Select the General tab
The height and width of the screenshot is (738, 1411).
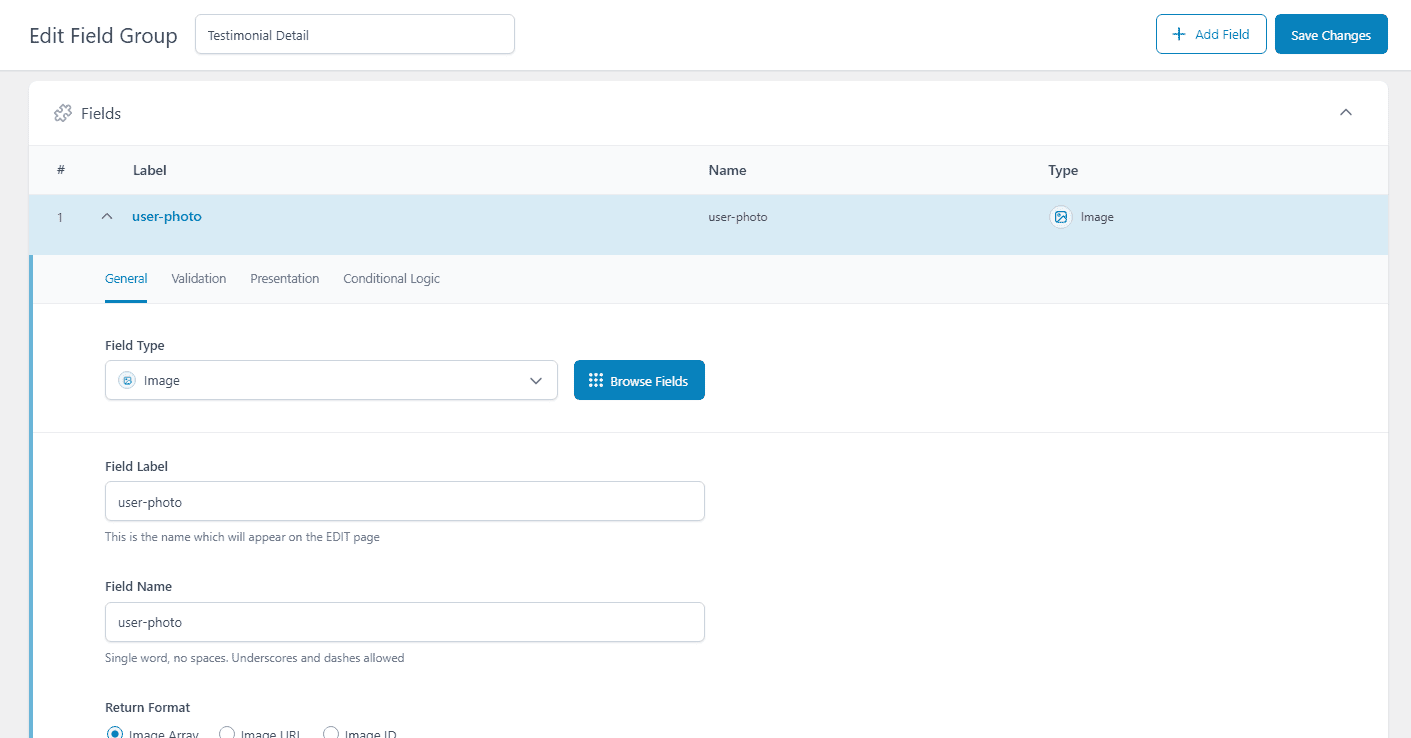(x=126, y=279)
